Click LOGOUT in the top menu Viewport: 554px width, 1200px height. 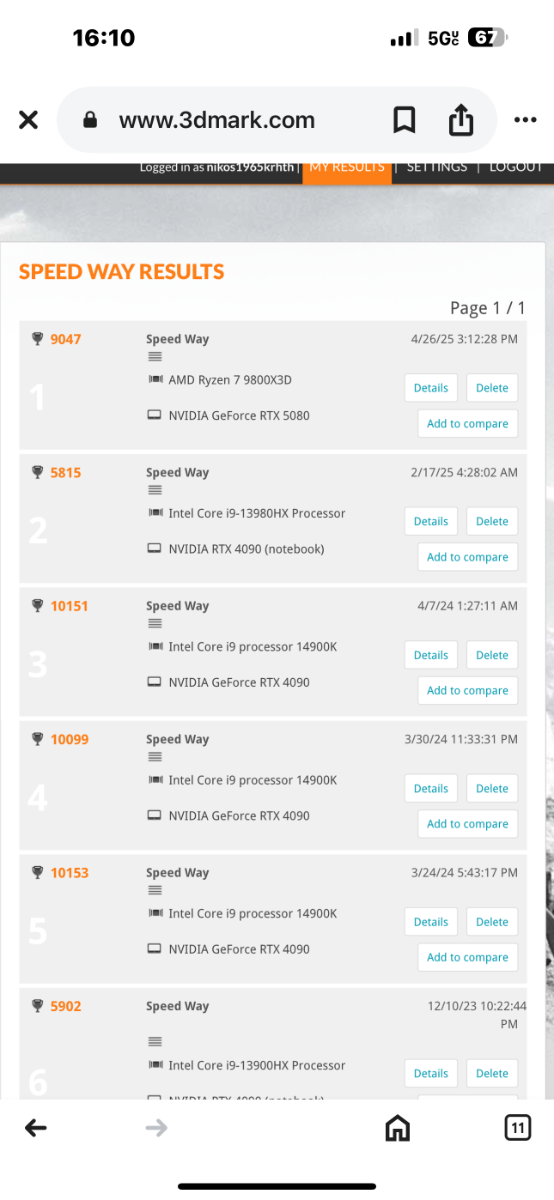(x=516, y=167)
